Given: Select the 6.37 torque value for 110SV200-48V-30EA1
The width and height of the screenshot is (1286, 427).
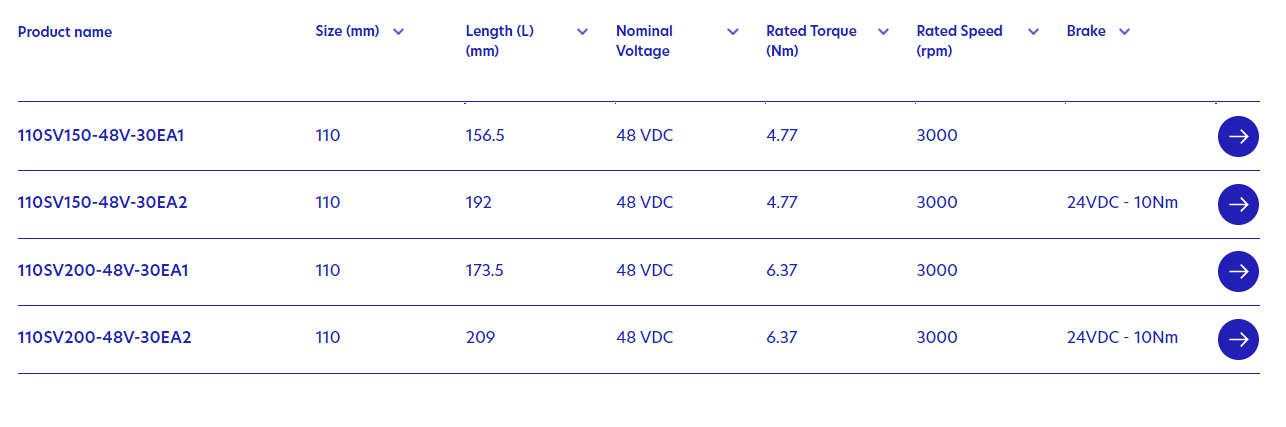Looking at the screenshot, I should (781, 270).
